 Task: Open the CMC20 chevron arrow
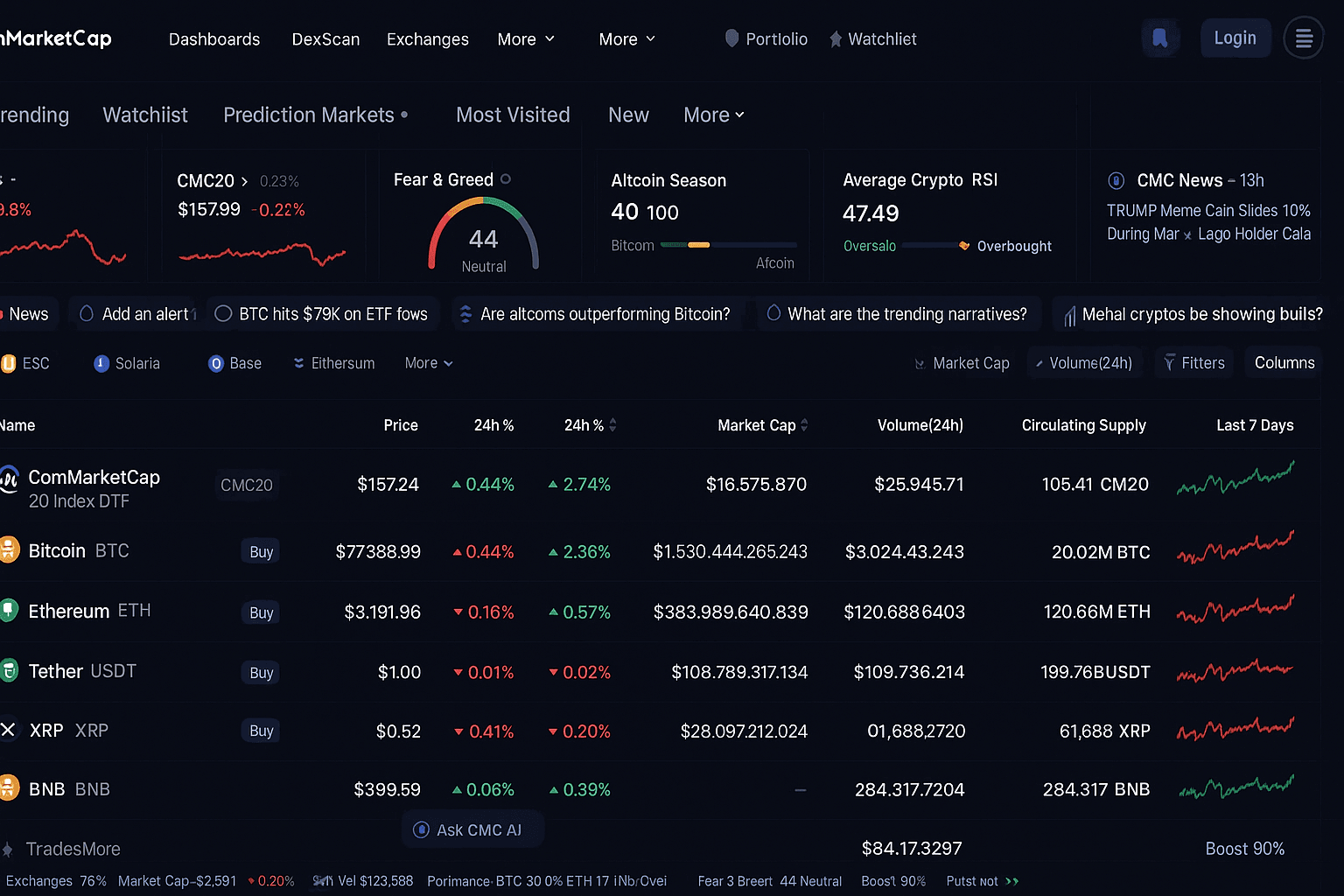point(244,181)
